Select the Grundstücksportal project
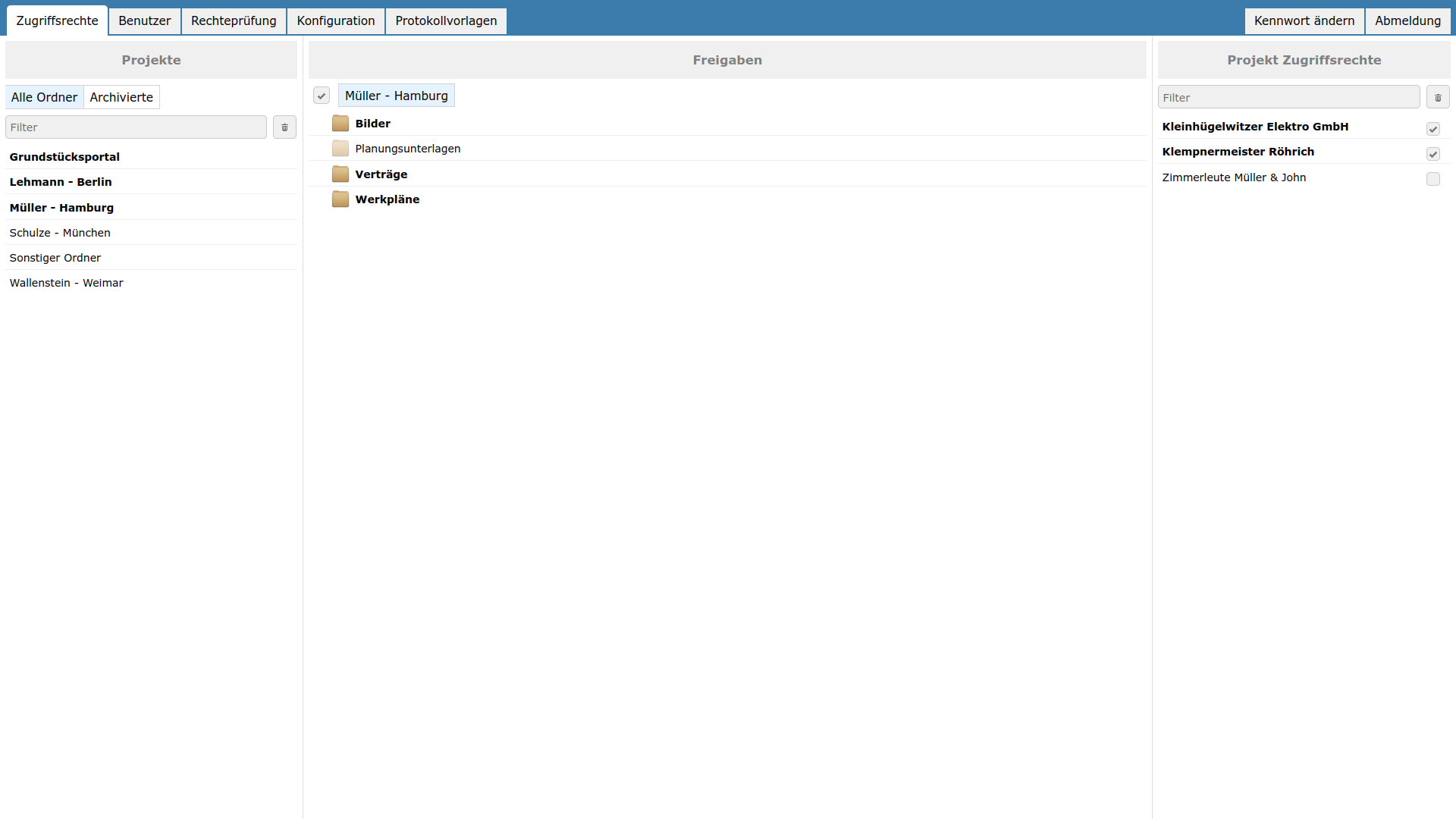The image size is (1456, 819). click(64, 157)
